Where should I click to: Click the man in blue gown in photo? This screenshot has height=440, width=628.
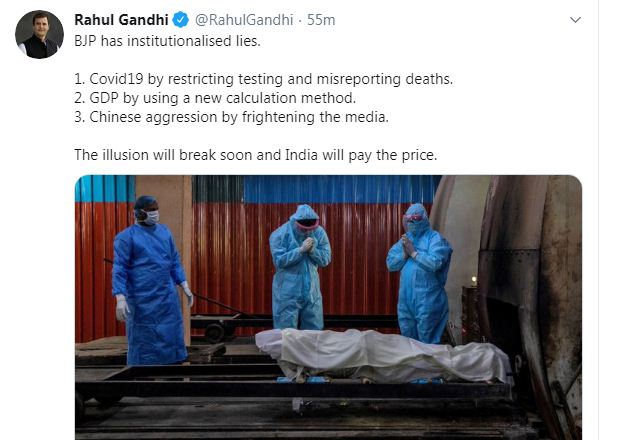click(x=150, y=280)
